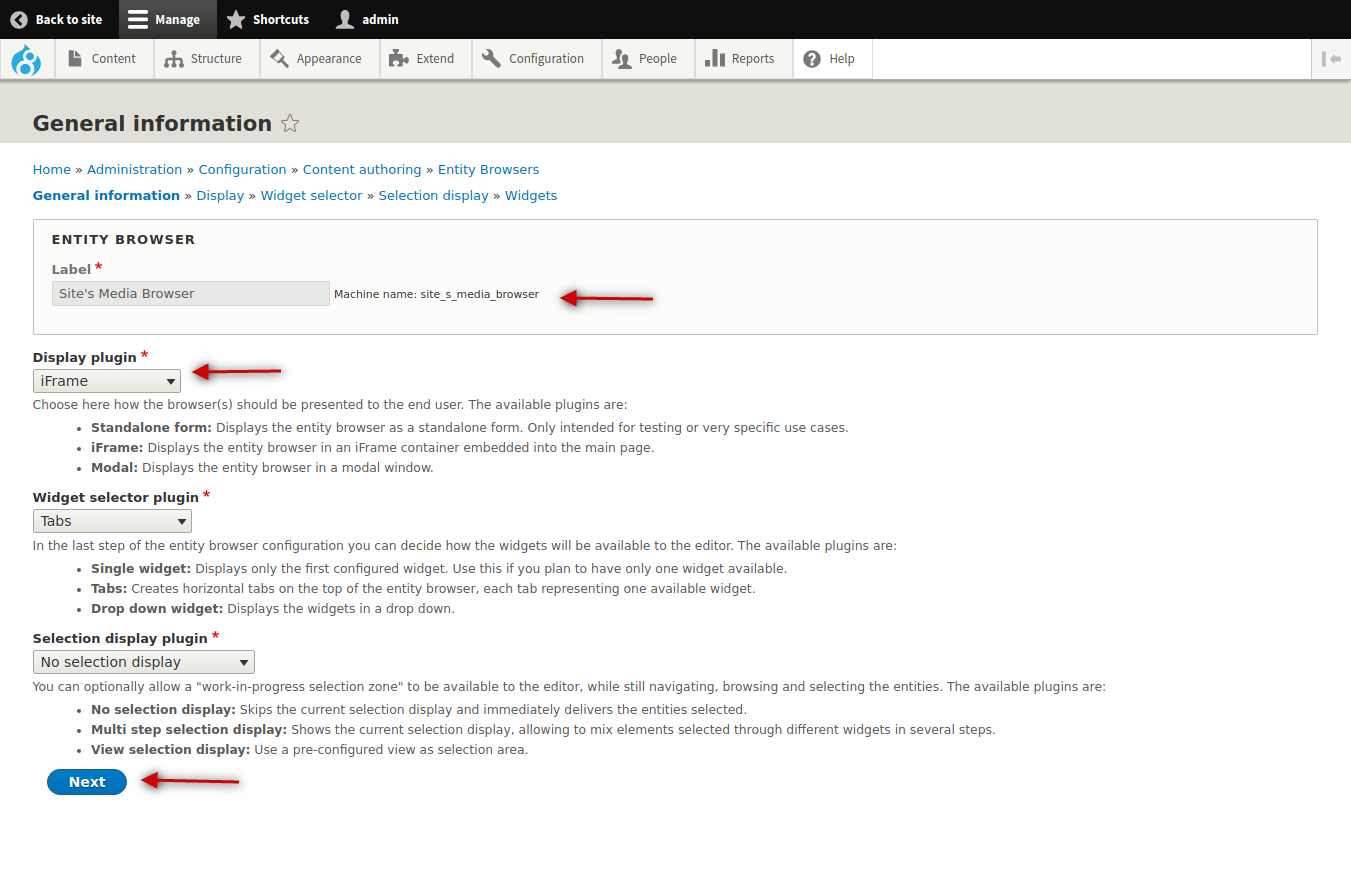Image resolution: width=1351 pixels, height=876 pixels.
Task: Click the Label text field
Action: pos(190,294)
